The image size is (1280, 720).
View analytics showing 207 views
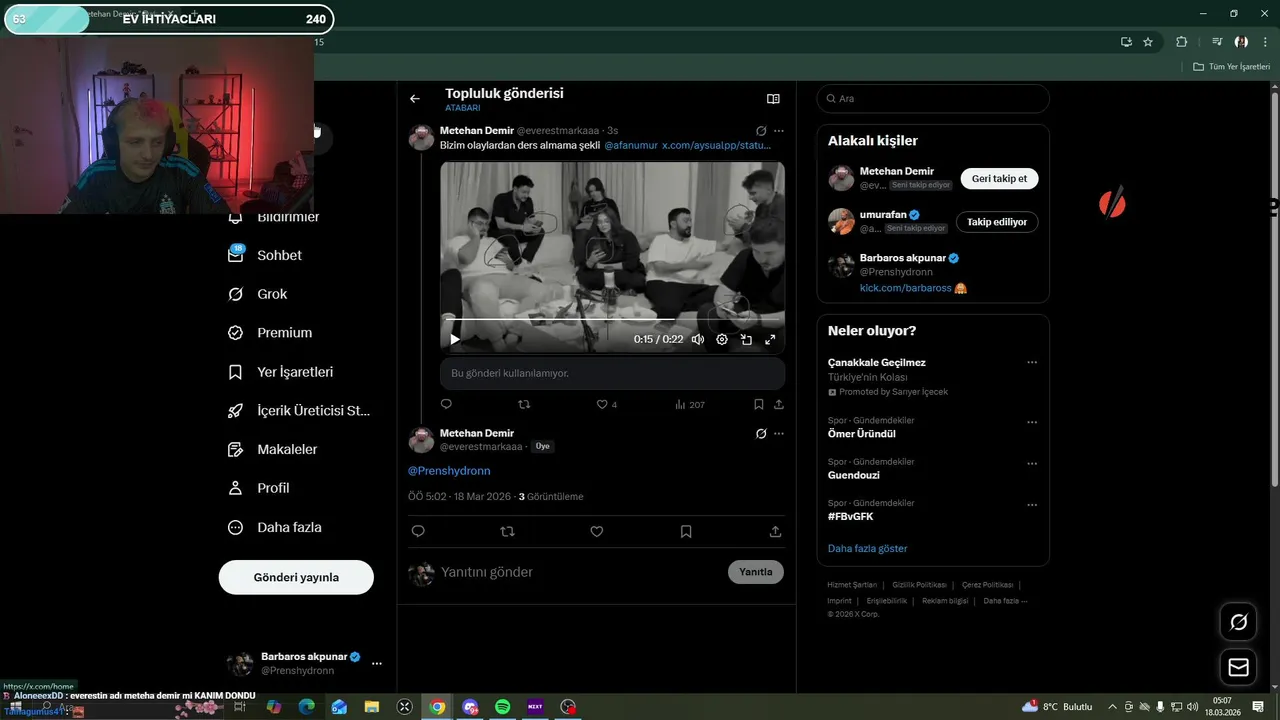point(689,405)
